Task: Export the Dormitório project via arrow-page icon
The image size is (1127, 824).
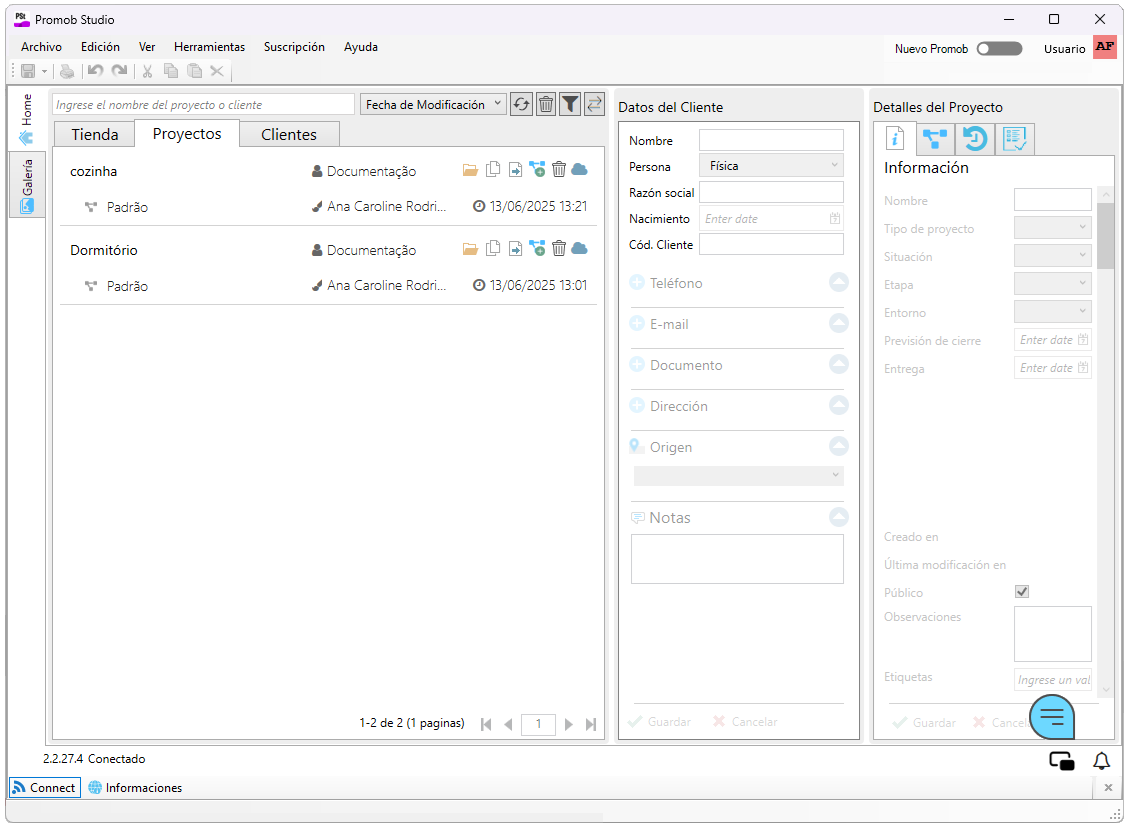Action: [515, 249]
